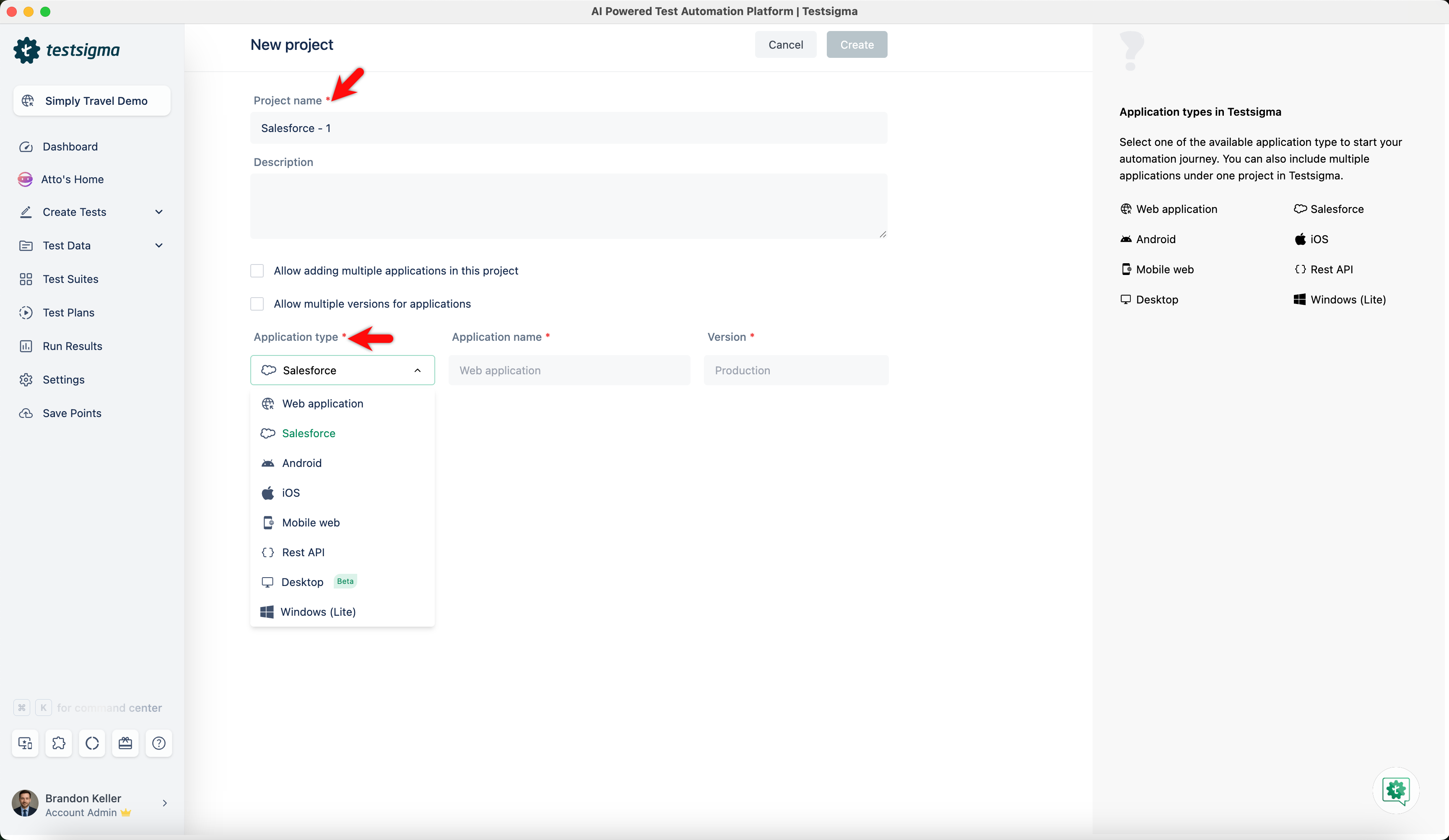Screen dimensions: 1449x840
Task: Open the gift box icon
Action: click(x=125, y=743)
